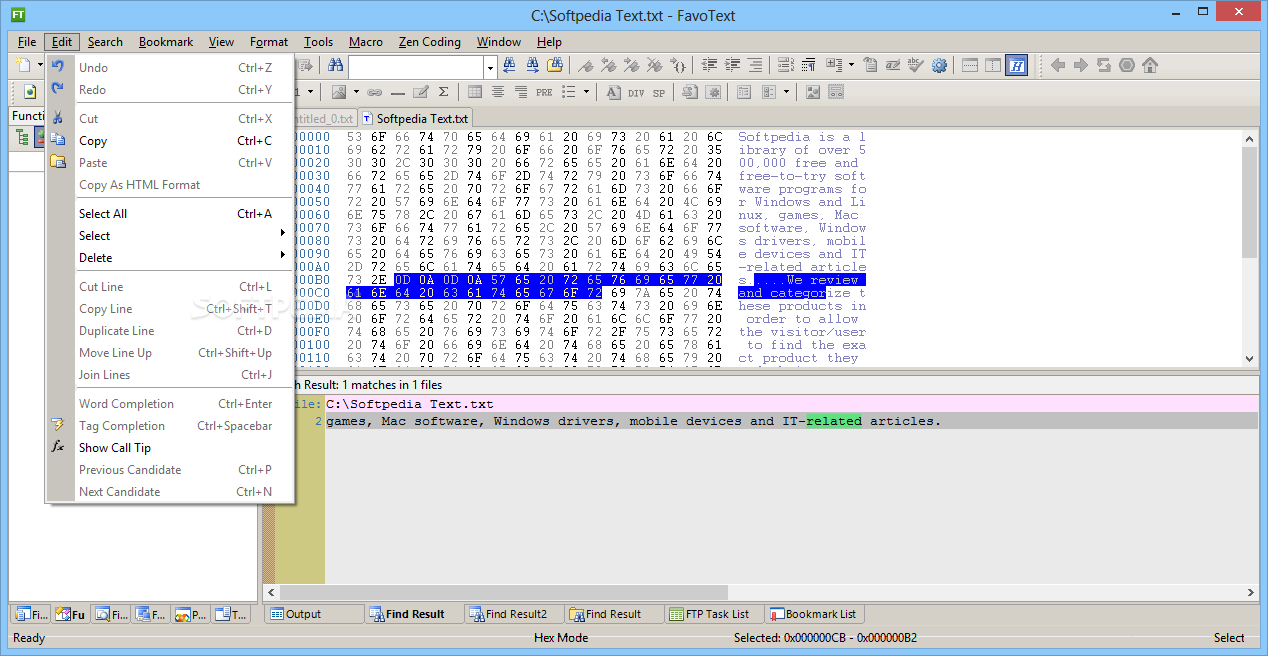Click the Sigma symbol icon

pos(444,92)
